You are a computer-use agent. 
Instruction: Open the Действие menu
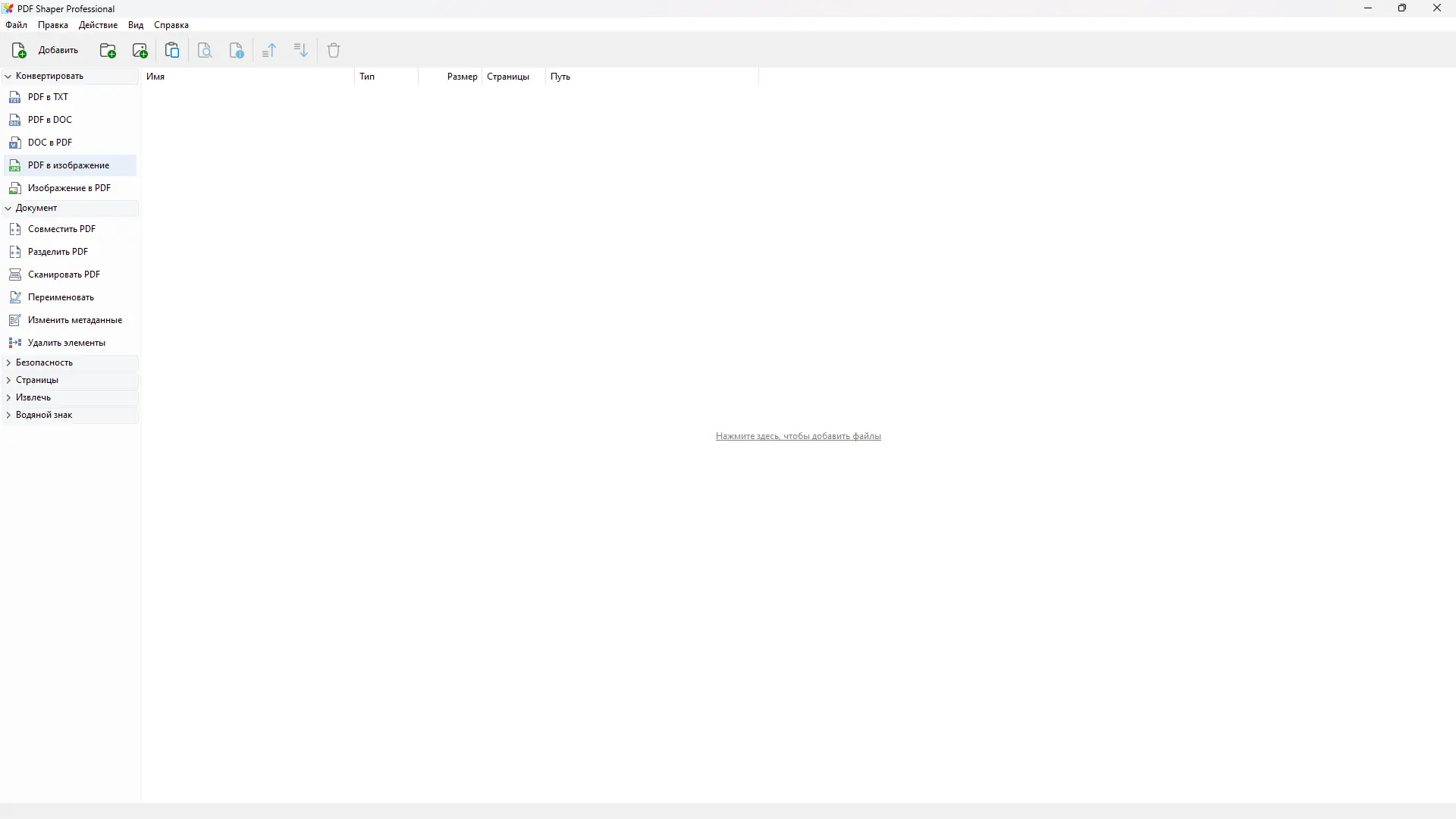(98, 25)
